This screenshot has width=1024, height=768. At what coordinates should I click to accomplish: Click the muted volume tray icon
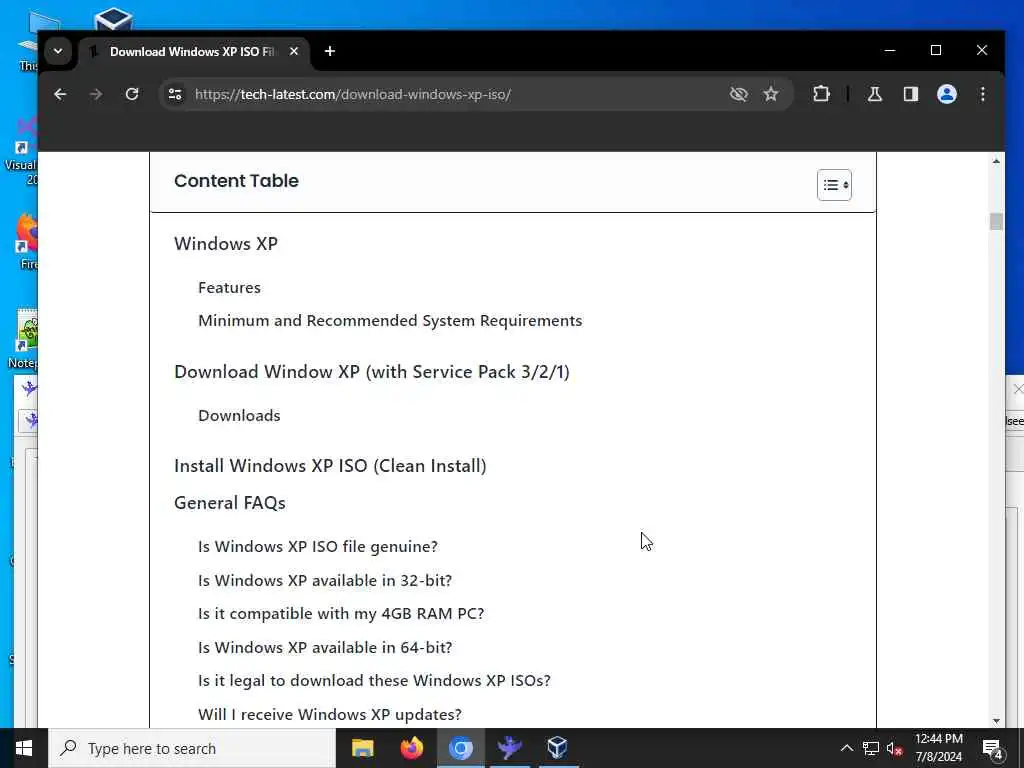894,748
